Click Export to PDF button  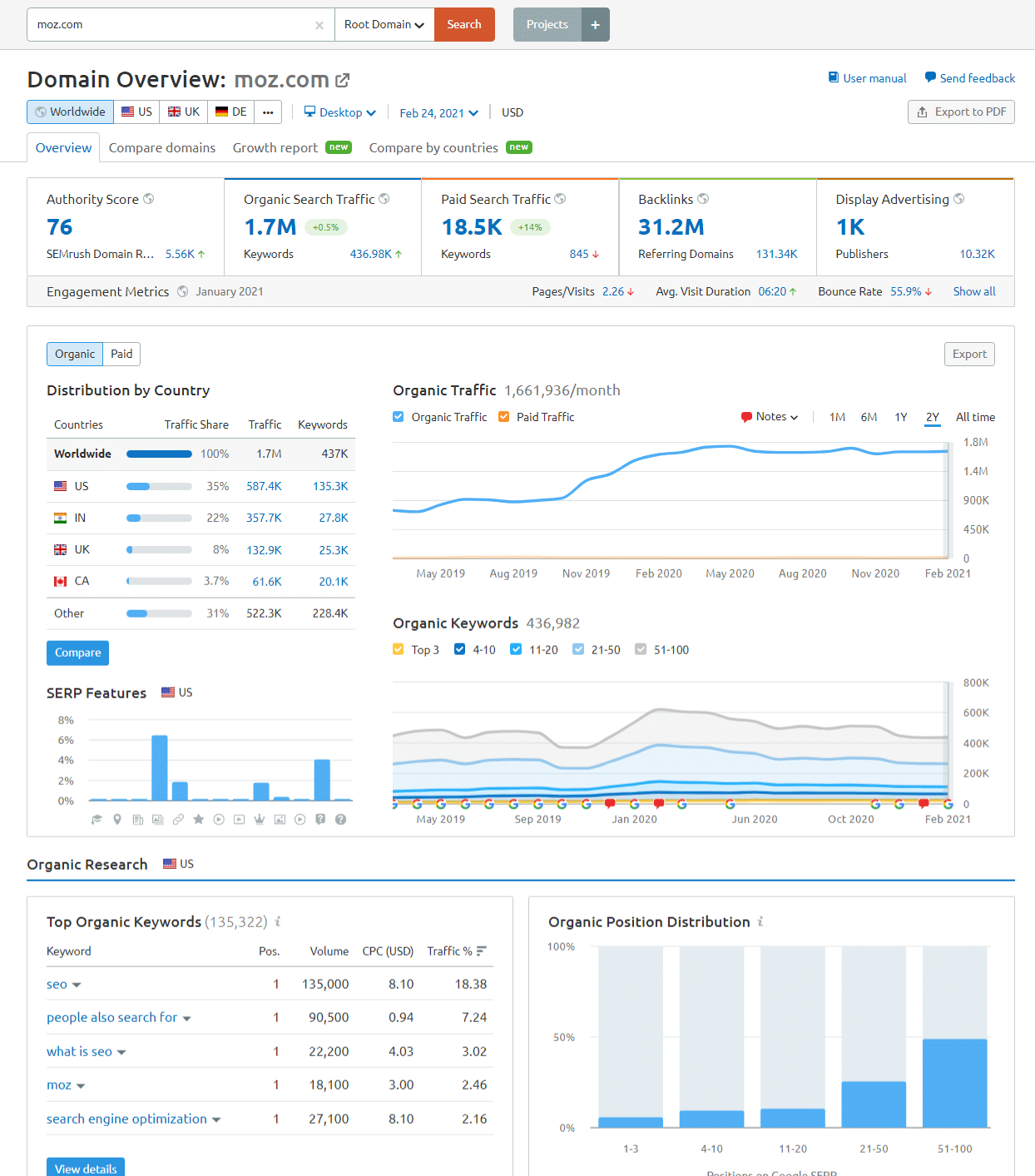coord(961,112)
